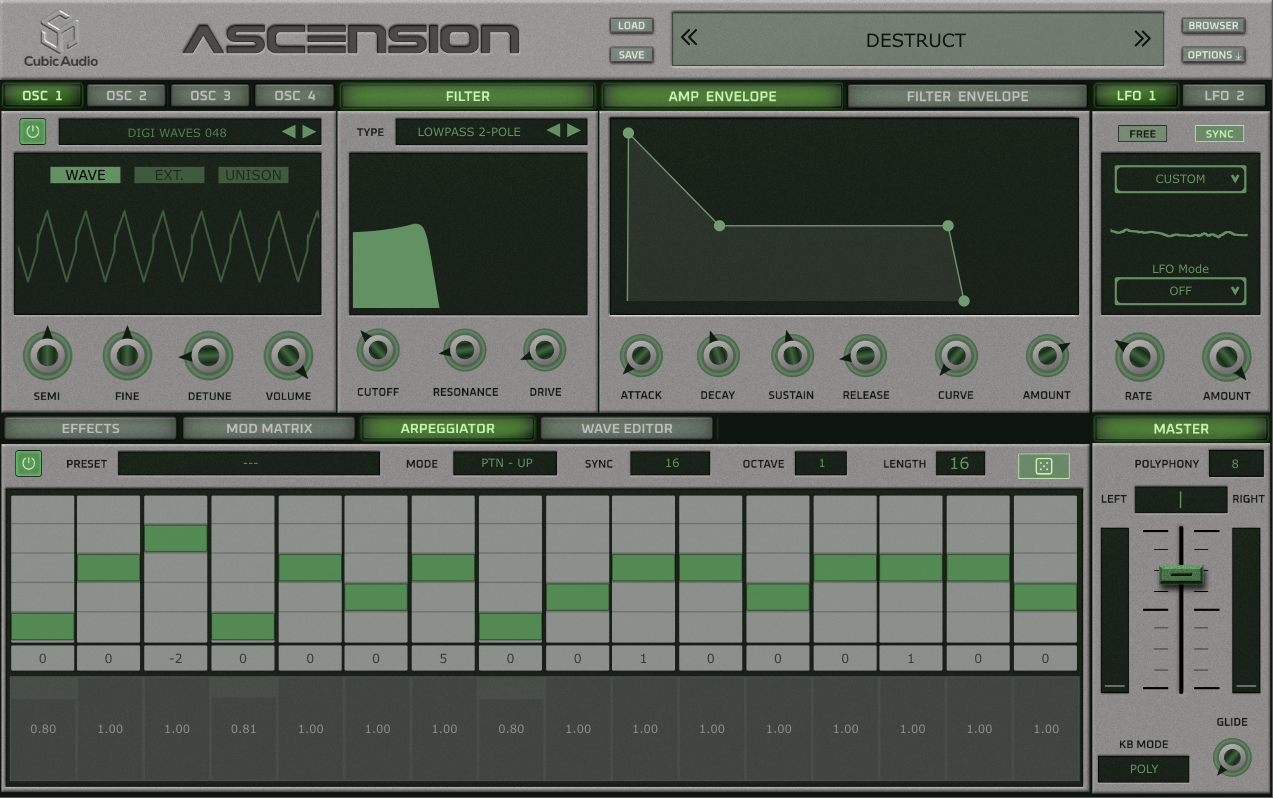Open the arpeggiator SYNC value selector
Viewport: 1273px width, 798px height.
point(670,463)
